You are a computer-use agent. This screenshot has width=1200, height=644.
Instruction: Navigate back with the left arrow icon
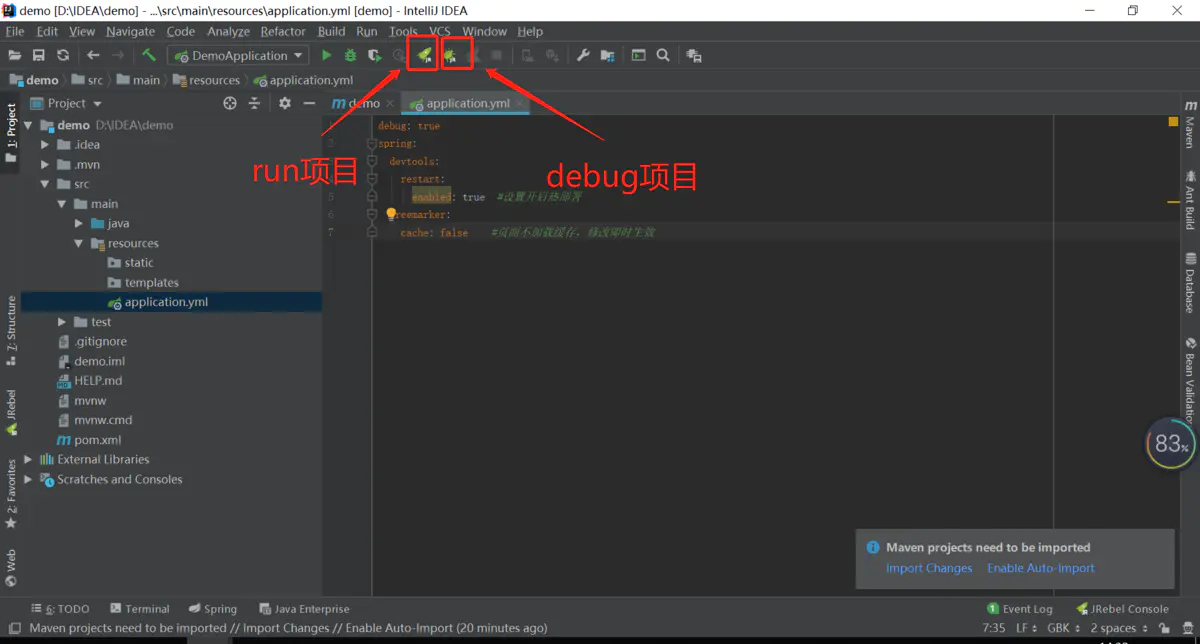(93, 56)
